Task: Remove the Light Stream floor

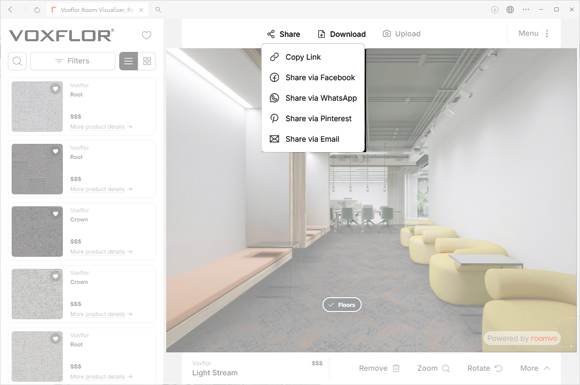Action: [x=379, y=368]
